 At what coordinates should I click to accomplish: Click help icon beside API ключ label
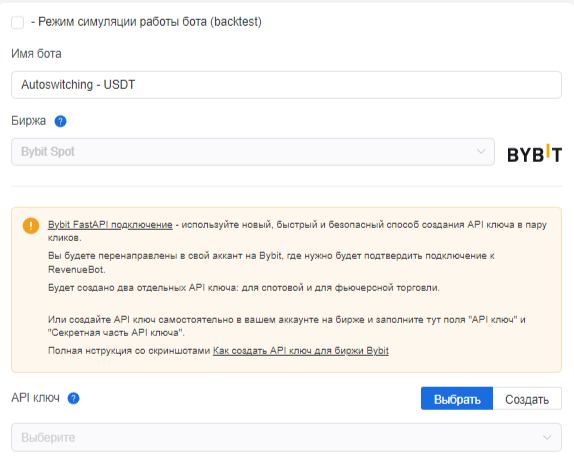pyautogui.click(x=74, y=398)
